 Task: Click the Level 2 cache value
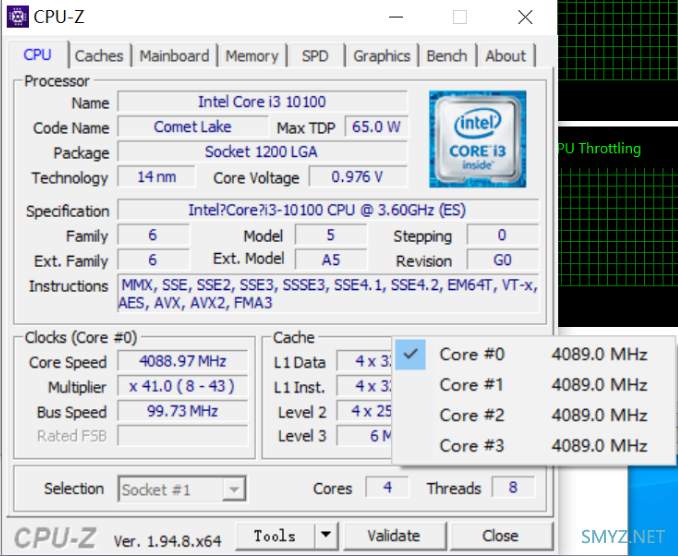click(x=364, y=411)
